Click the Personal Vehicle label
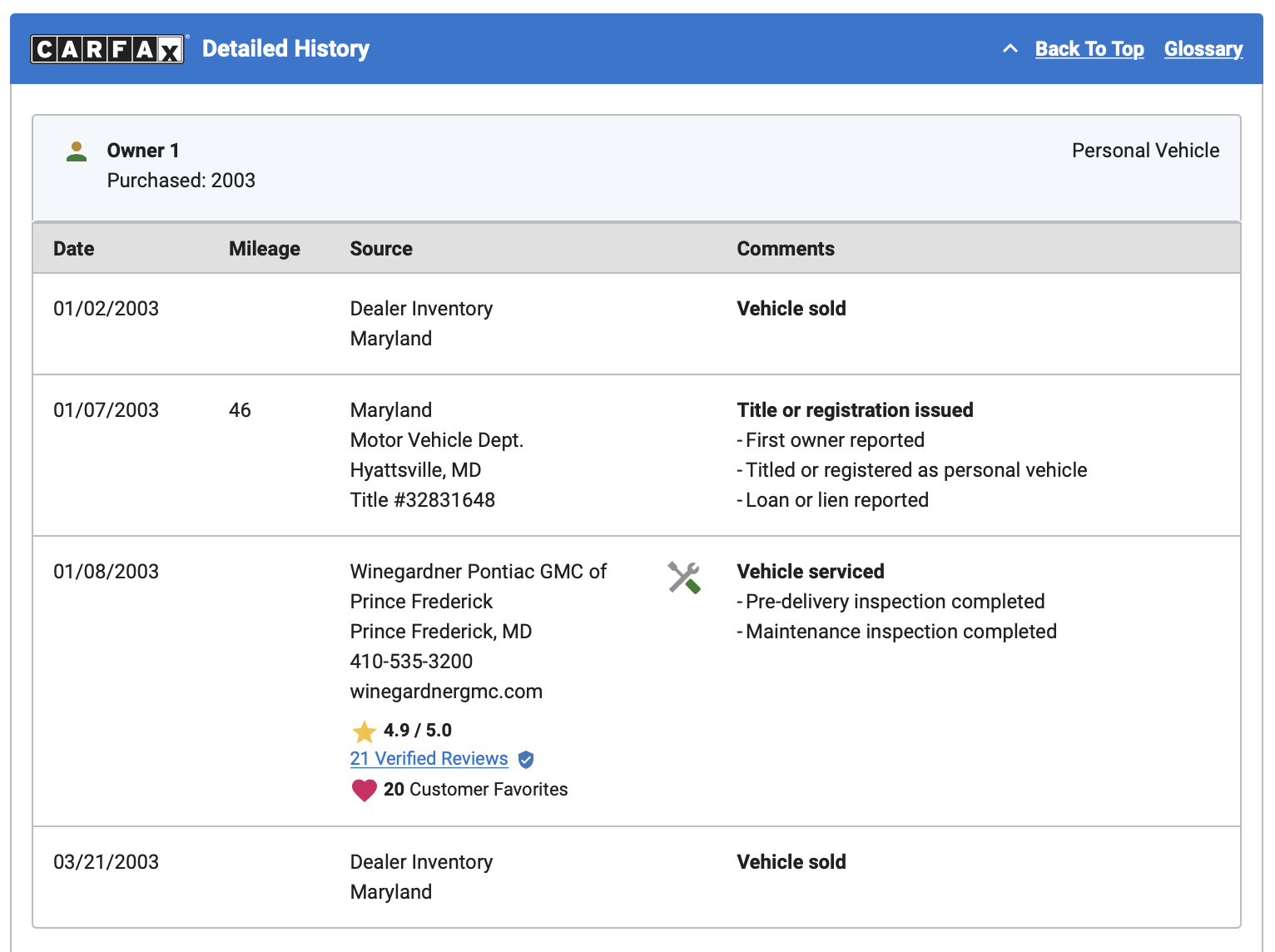This screenshot has height=952, width=1275. pos(1145,151)
